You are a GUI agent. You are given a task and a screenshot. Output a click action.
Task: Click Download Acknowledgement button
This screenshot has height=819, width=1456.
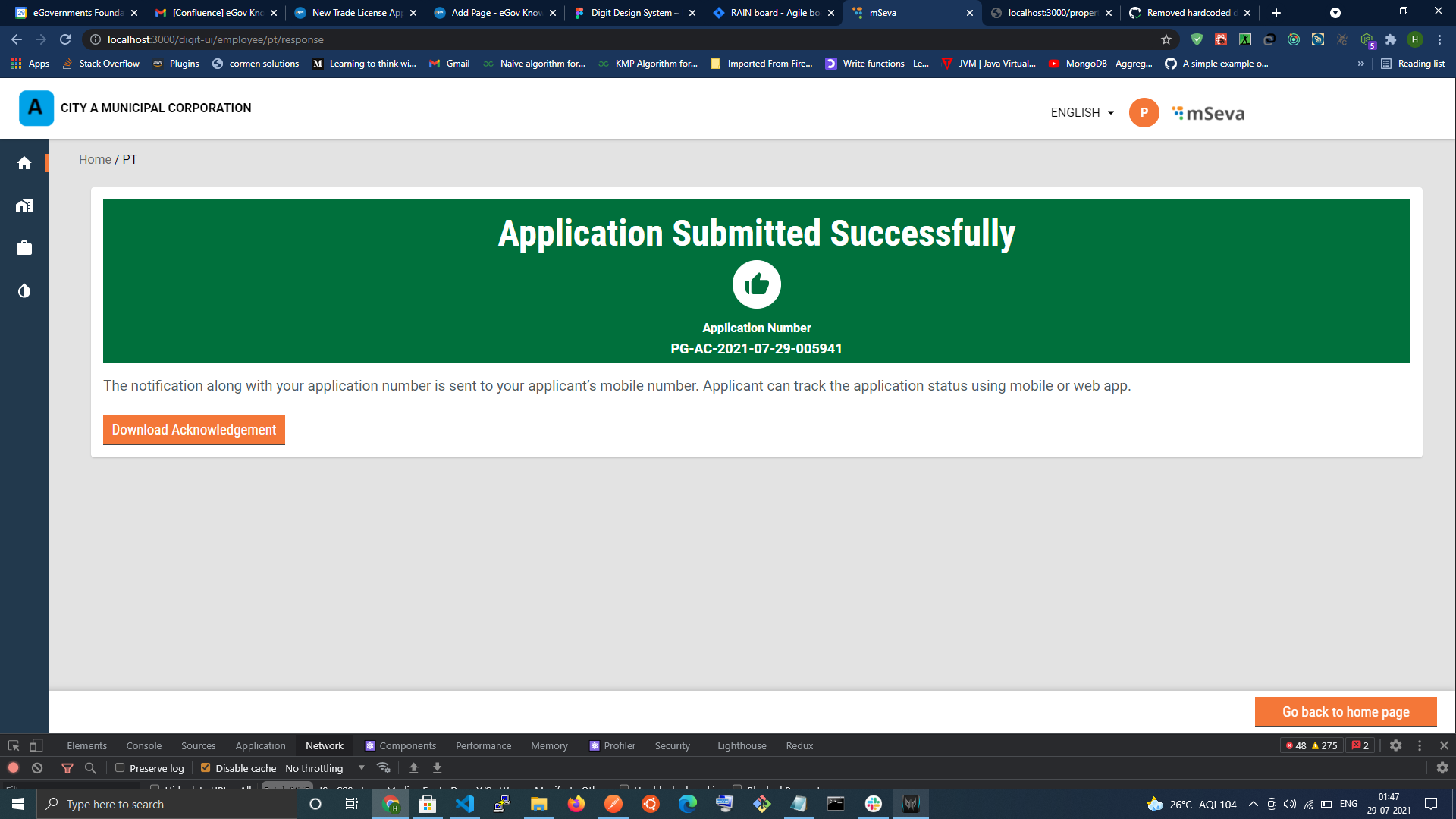[x=194, y=430]
